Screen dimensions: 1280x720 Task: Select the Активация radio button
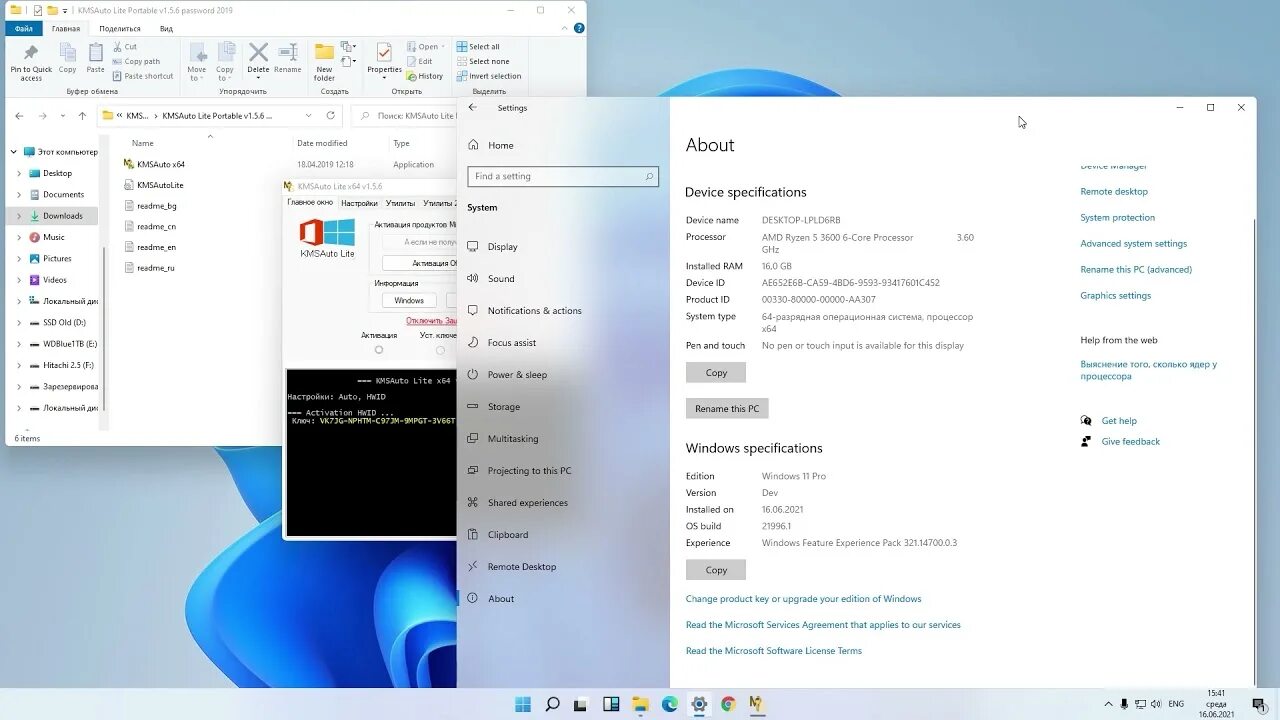(378, 350)
